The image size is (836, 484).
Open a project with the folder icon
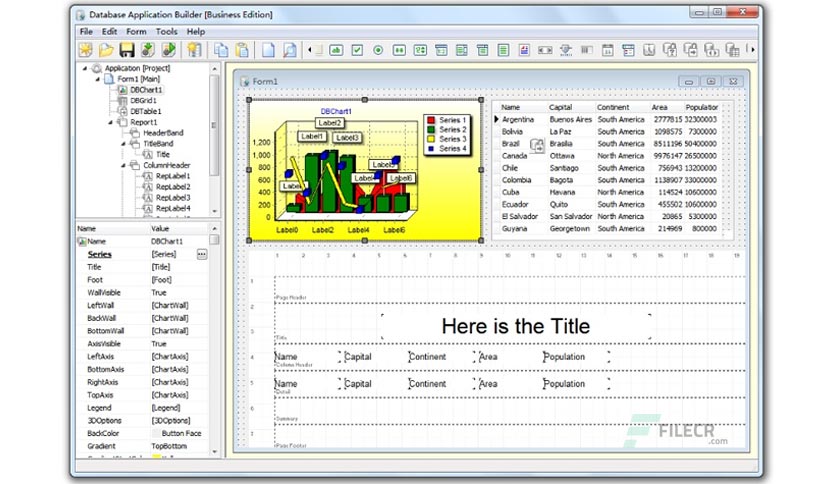pos(106,50)
